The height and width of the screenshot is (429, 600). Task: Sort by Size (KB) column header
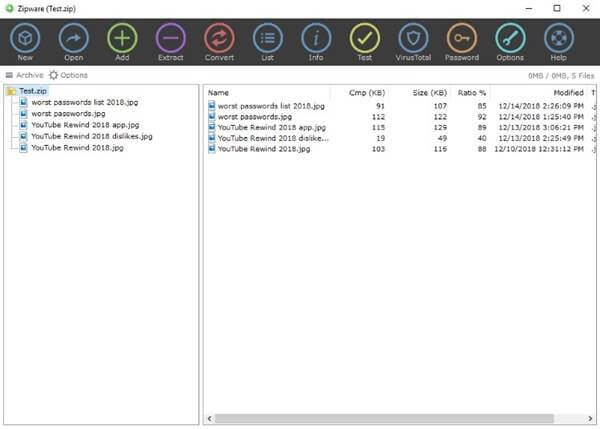(x=429, y=93)
